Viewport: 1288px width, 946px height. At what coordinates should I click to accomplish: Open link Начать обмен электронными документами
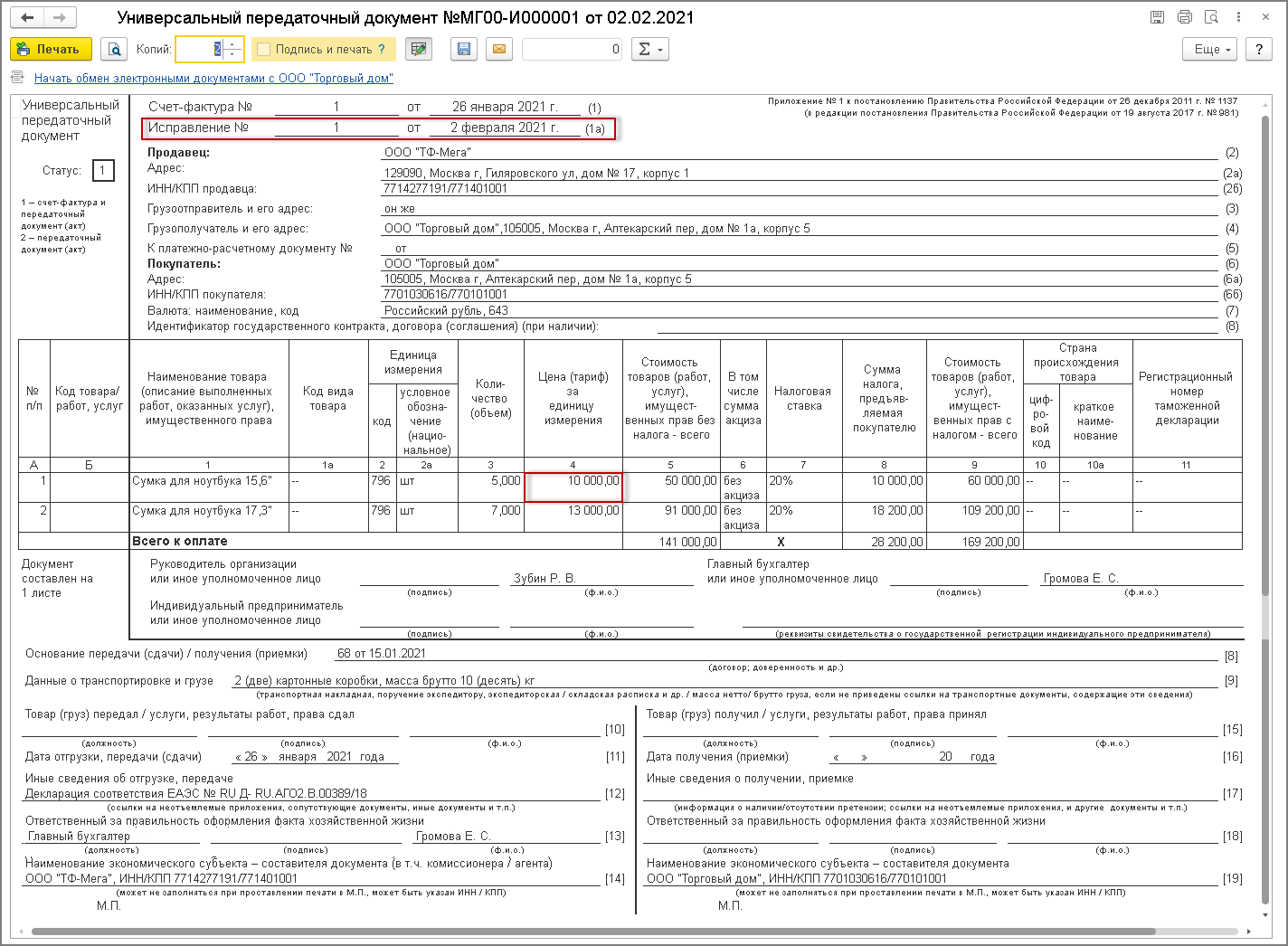(213, 78)
